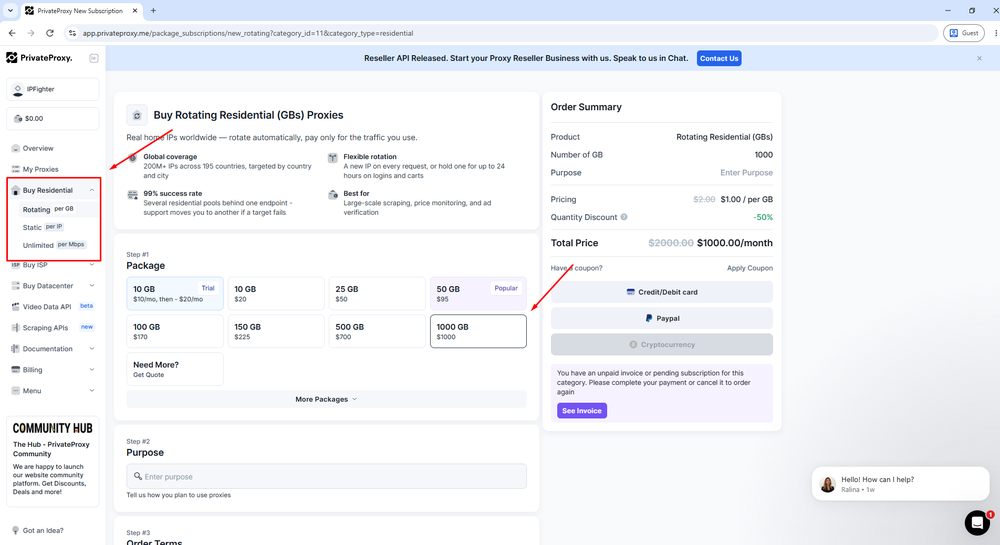Screen dimensions: 1000x545
Task: Expand More Packages dropdown
Action: coord(327,400)
